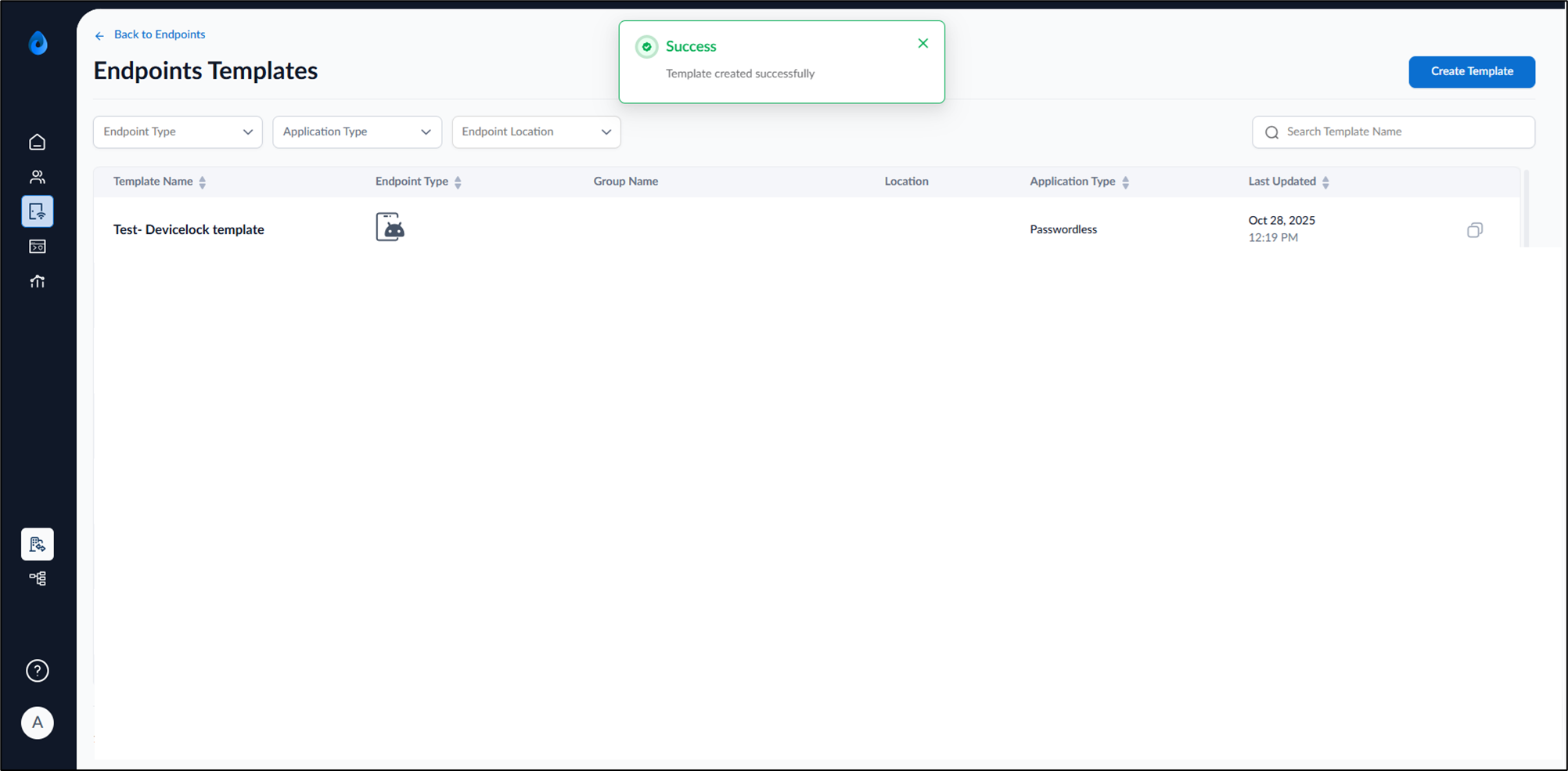Click the search magnifier icon

[x=1272, y=132]
